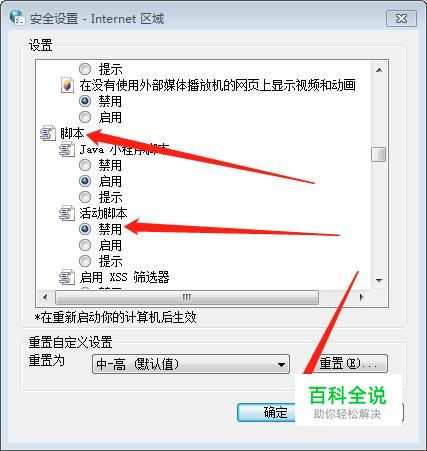This screenshot has height=451, width=427.
Task: Click the Internet globe icon in title bar
Action: [x=17, y=17]
